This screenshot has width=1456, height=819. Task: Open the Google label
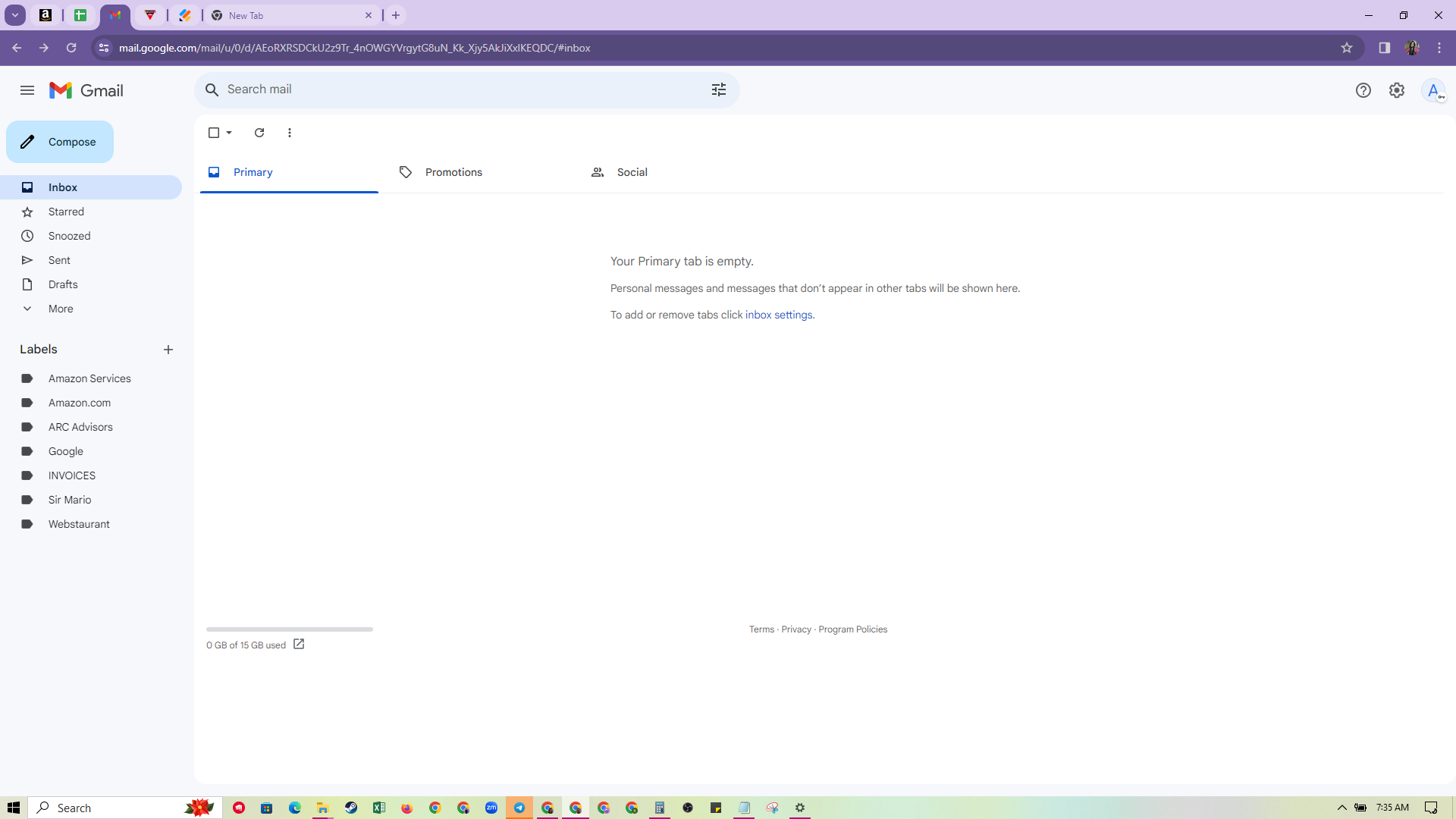[x=91, y=451]
